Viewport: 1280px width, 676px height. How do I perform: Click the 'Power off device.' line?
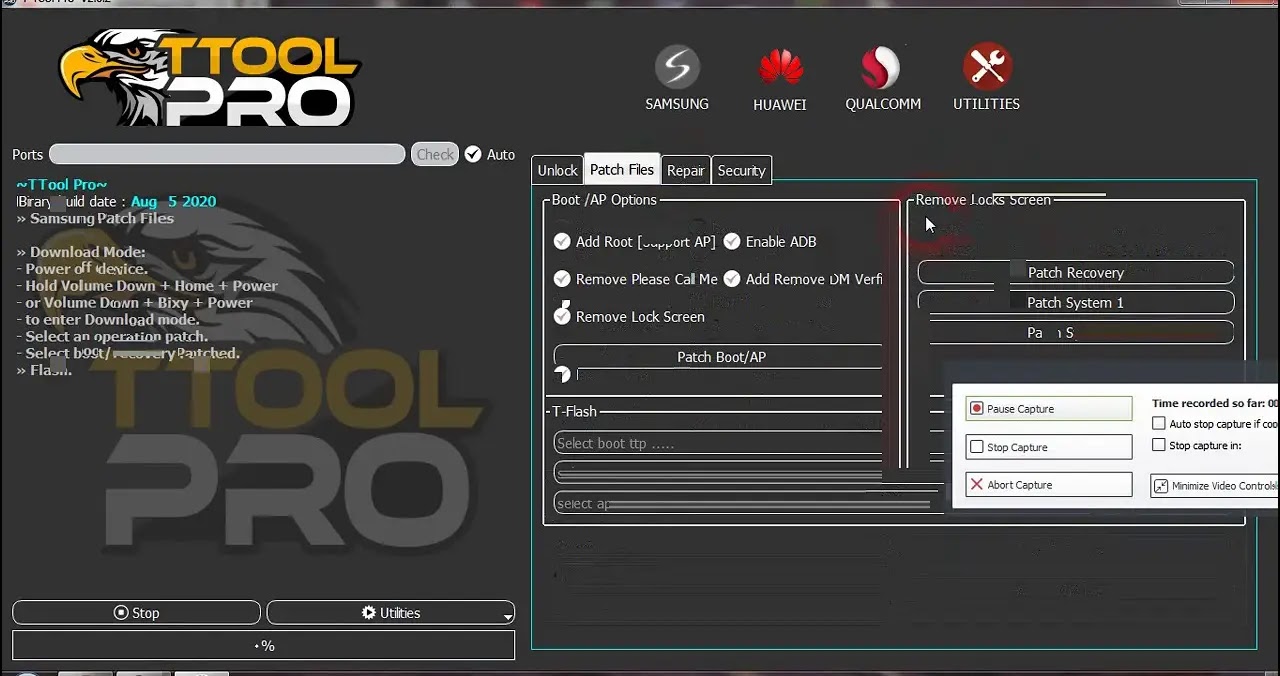pyautogui.click(x=82, y=268)
